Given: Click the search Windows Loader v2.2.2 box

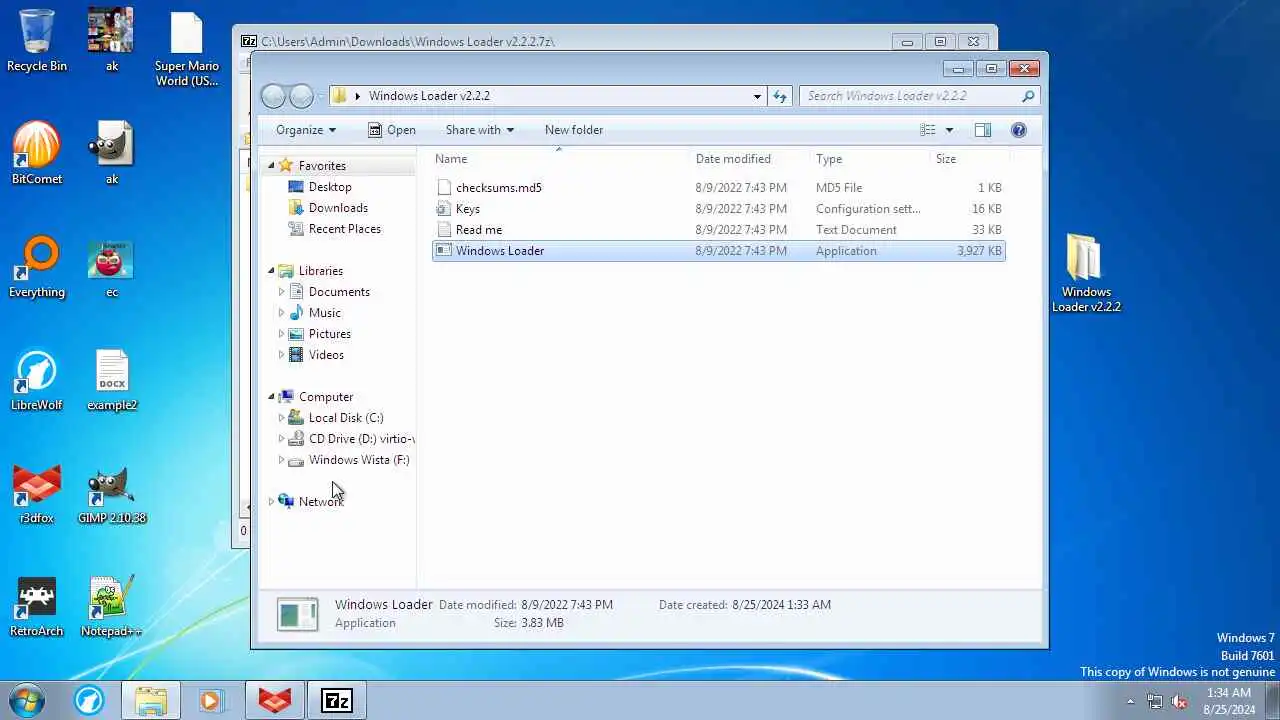Looking at the screenshot, I should pos(918,96).
